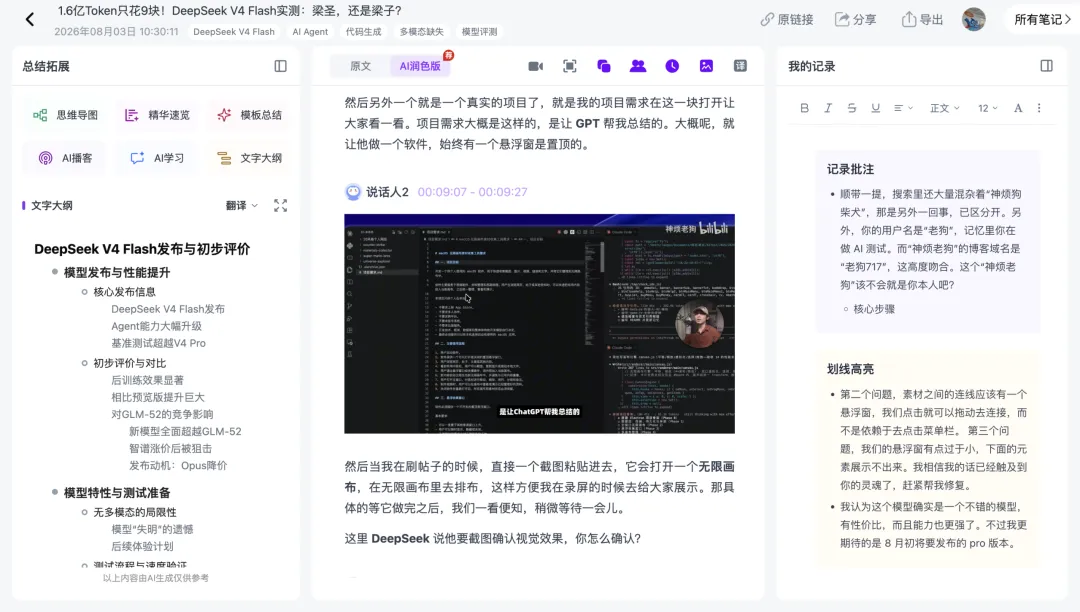Viewport: 1080px width, 612px height.
Task: Open the 正文 paragraph style dropdown
Action: click(944, 108)
